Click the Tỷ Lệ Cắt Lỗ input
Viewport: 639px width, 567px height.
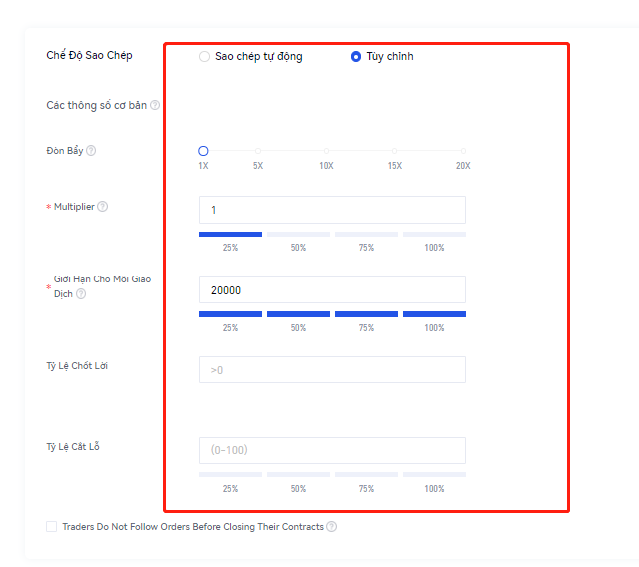coord(332,450)
